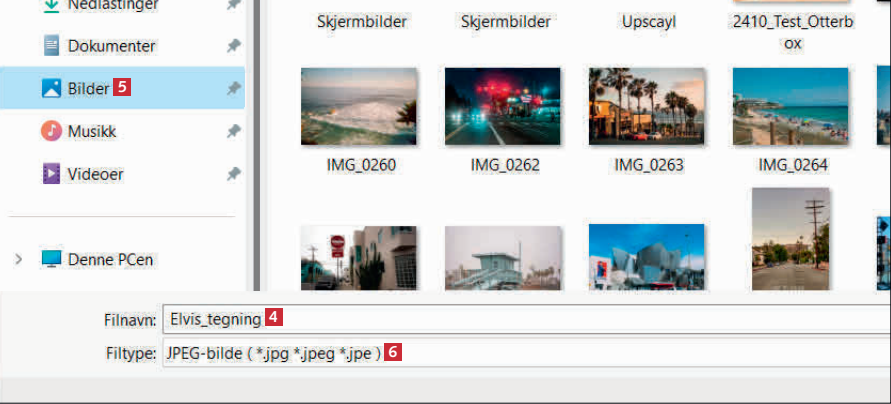Open the Filtype JPEG-bilde dropdown
891x404 pixels.
[x=527, y=353]
